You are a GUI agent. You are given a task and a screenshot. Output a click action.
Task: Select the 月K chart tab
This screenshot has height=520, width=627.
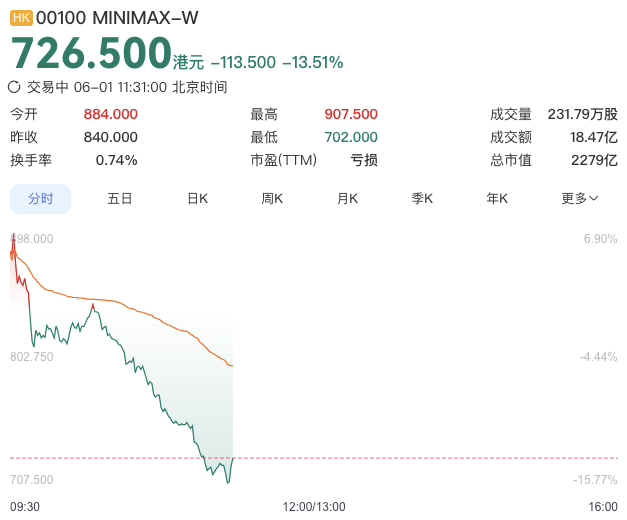coord(347,198)
